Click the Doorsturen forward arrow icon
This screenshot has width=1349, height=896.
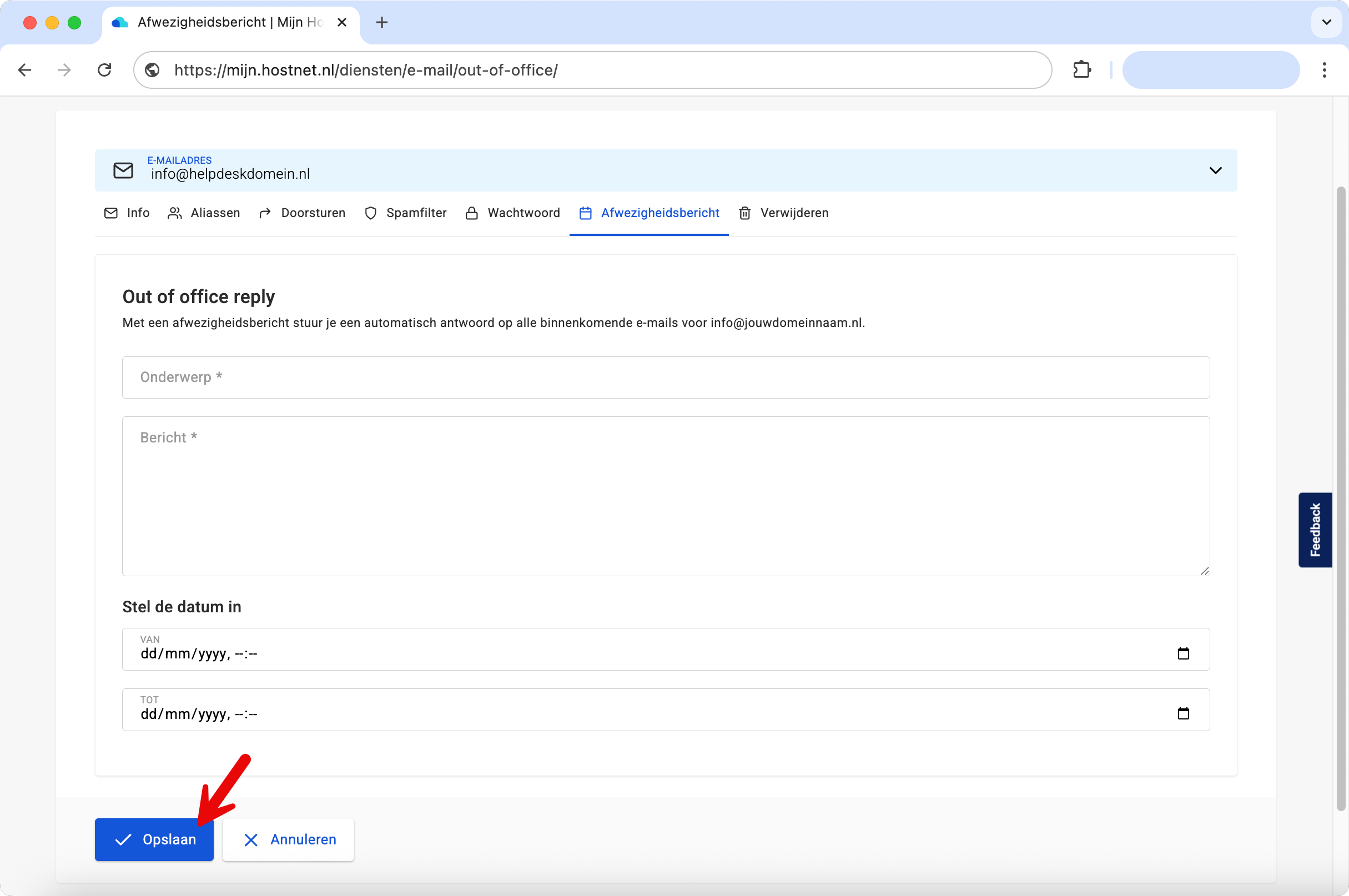click(265, 213)
